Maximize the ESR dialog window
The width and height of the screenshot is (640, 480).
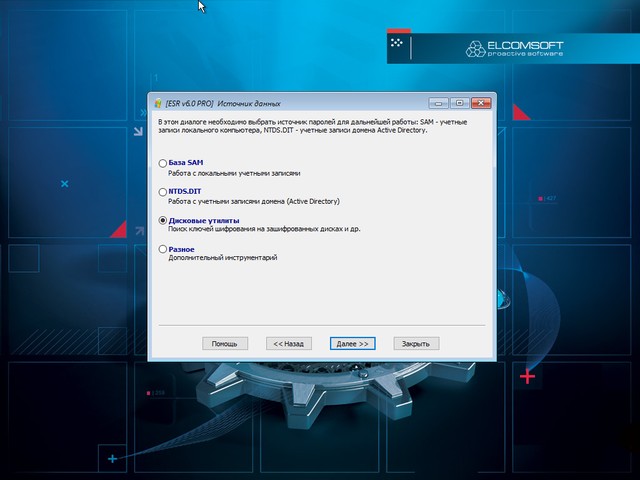pyautogui.click(x=458, y=102)
